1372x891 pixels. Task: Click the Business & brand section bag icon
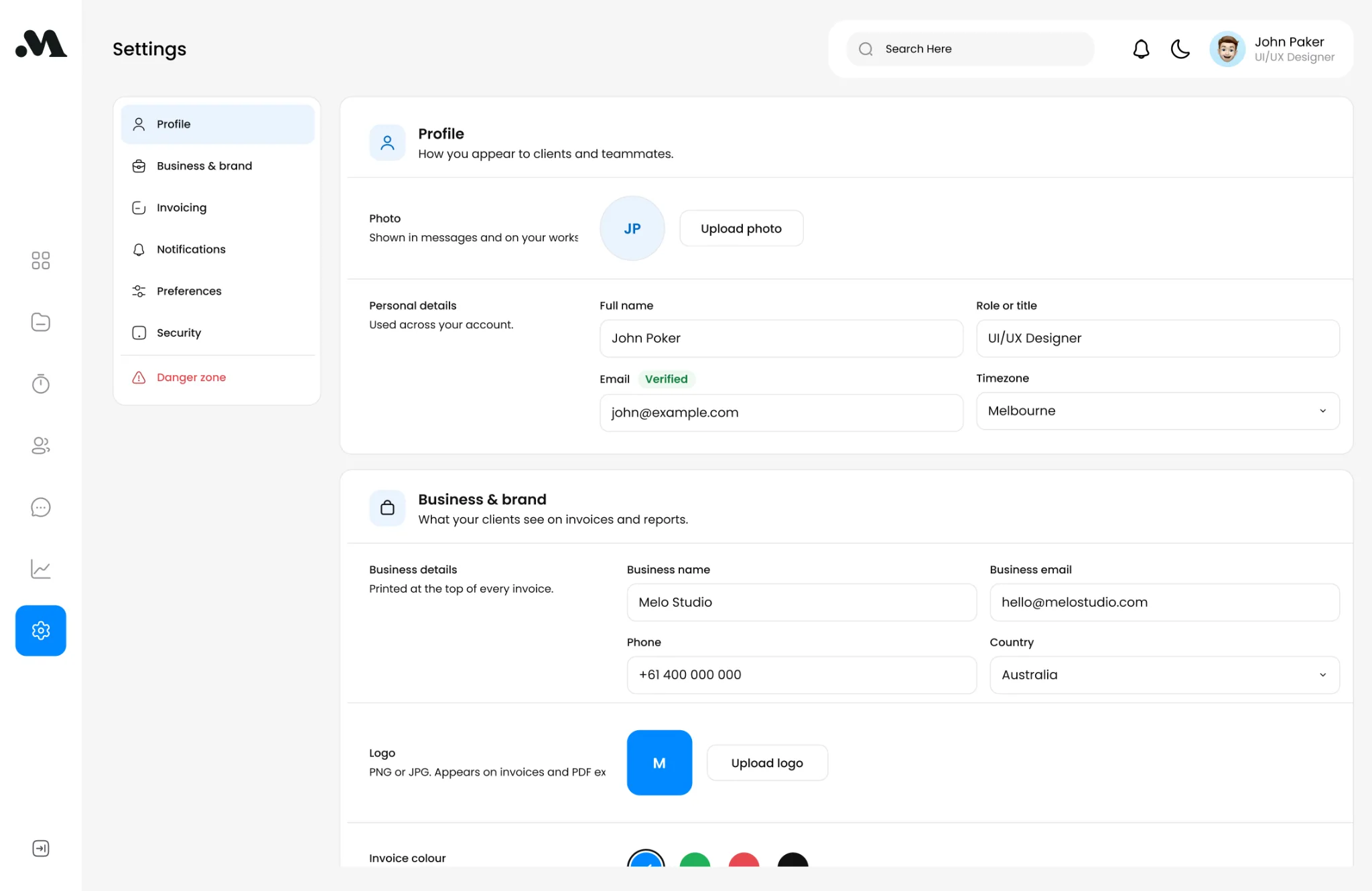point(387,508)
